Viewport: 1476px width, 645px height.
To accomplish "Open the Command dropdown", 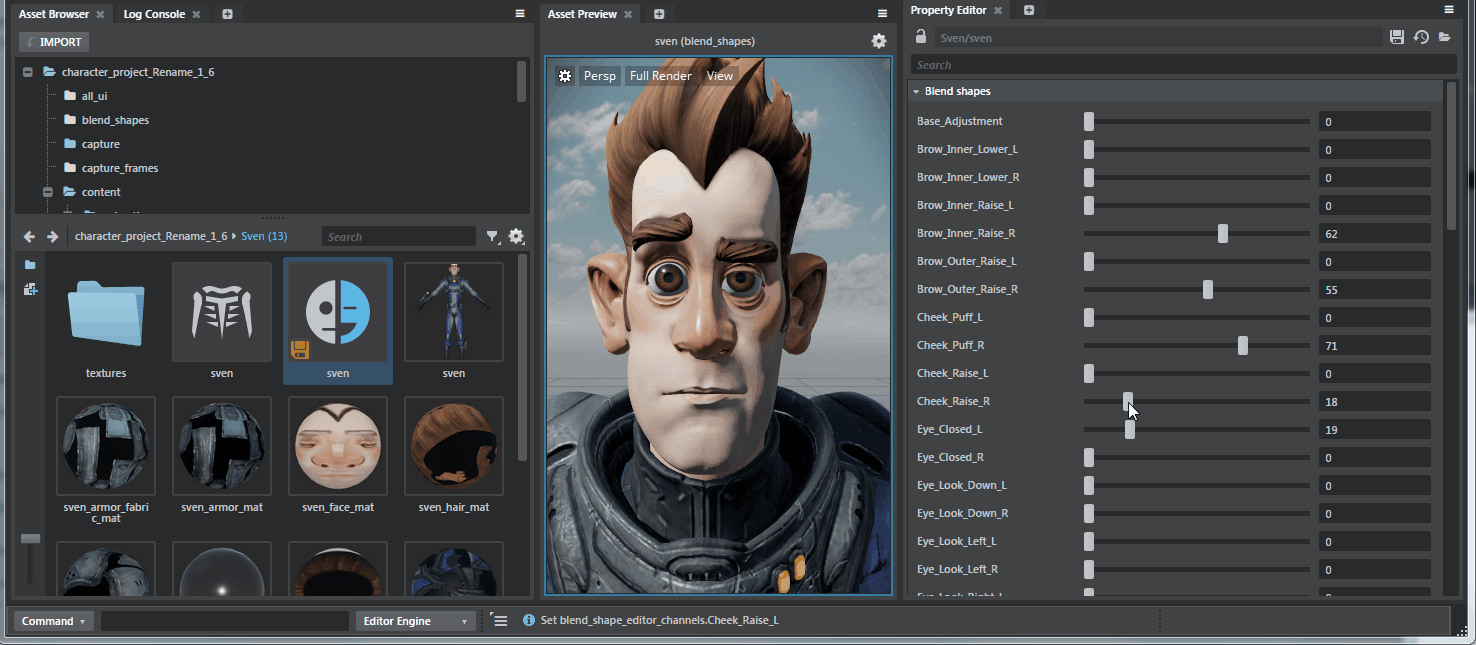I will (x=54, y=621).
